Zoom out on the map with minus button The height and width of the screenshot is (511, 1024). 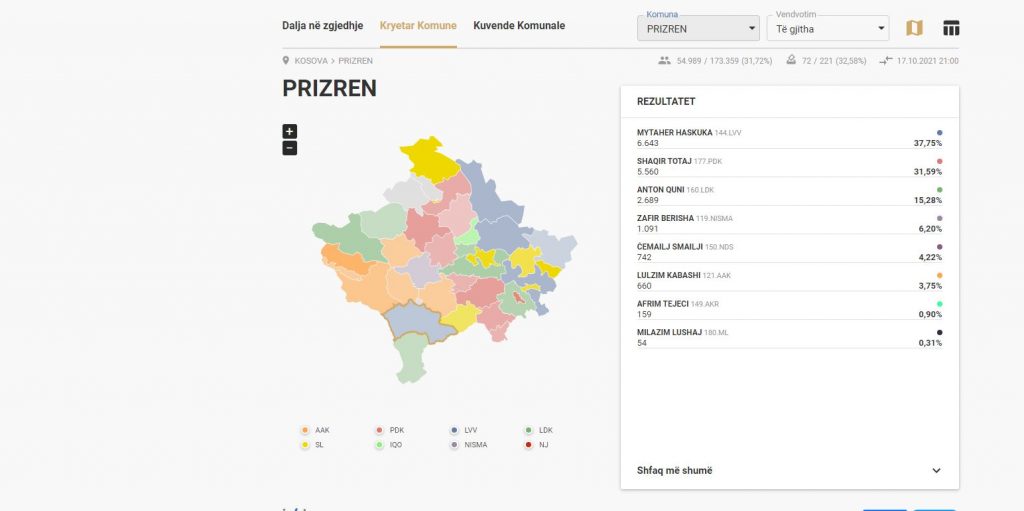[290, 148]
